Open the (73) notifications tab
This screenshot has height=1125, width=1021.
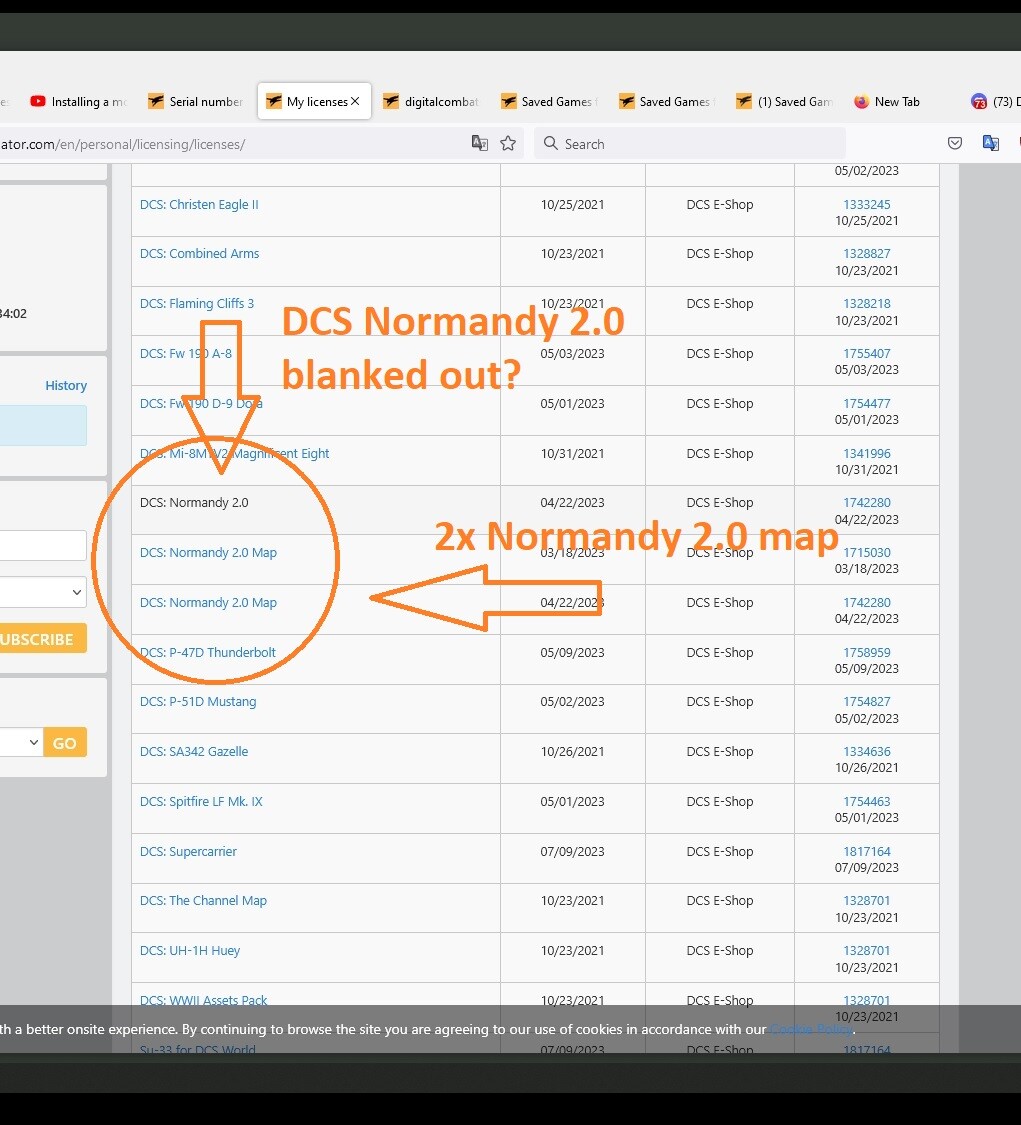coord(994,101)
